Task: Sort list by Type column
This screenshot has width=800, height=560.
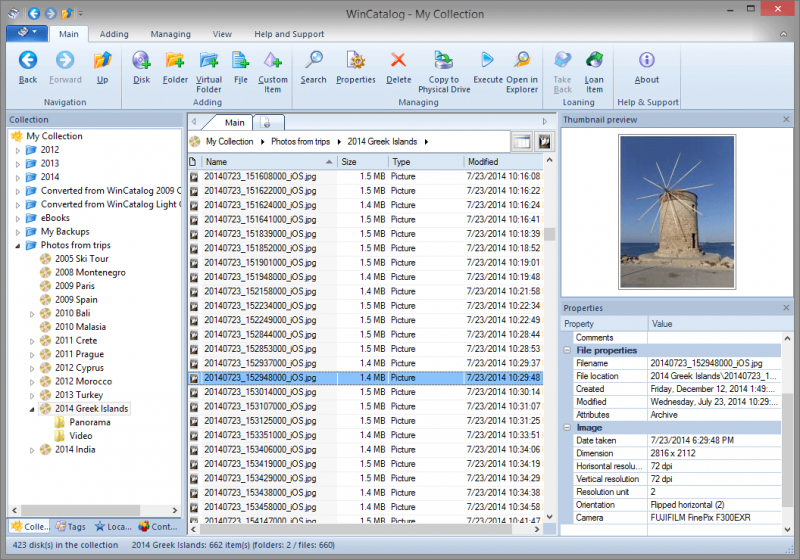Action: pos(426,162)
